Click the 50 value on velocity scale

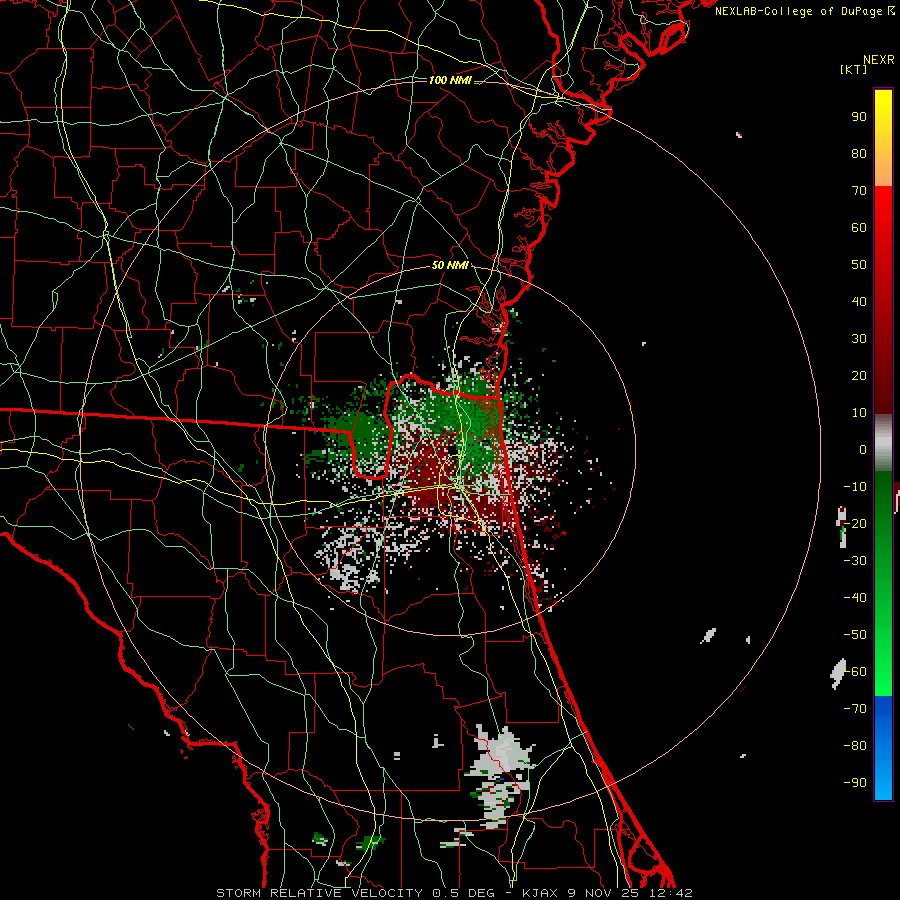pos(859,265)
